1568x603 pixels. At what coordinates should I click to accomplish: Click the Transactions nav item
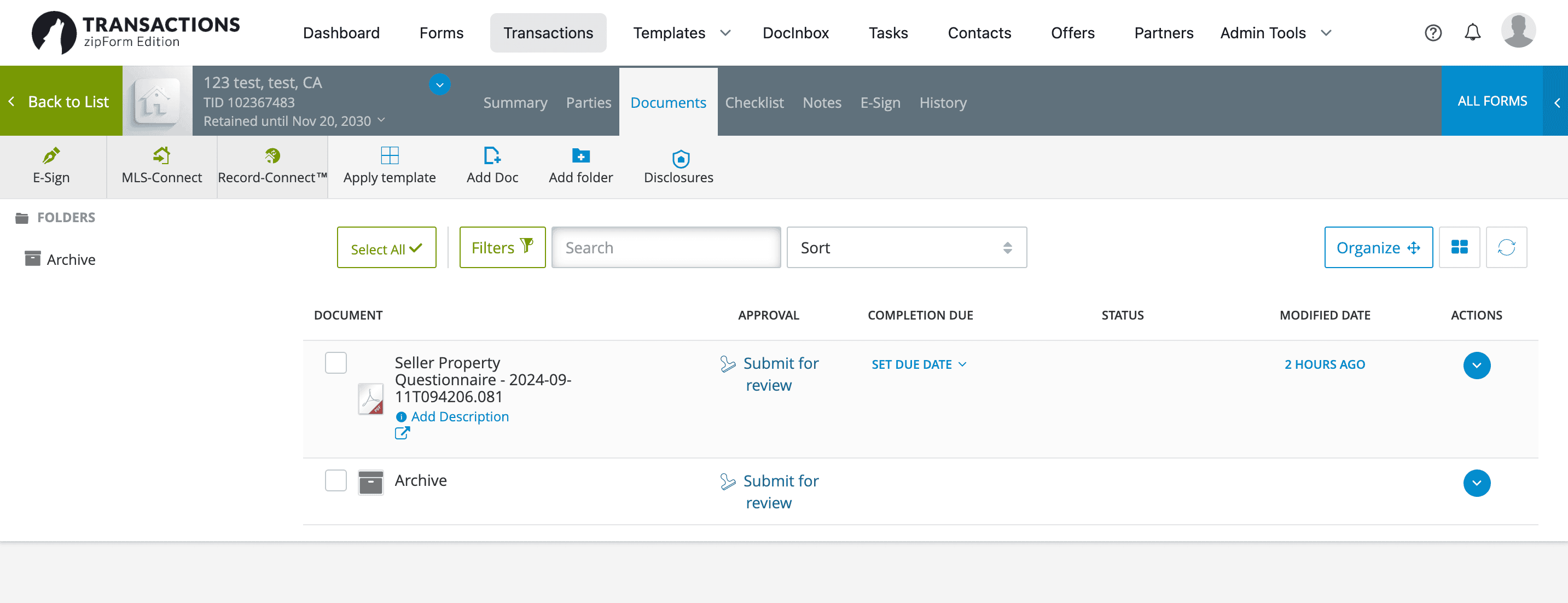(548, 33)
